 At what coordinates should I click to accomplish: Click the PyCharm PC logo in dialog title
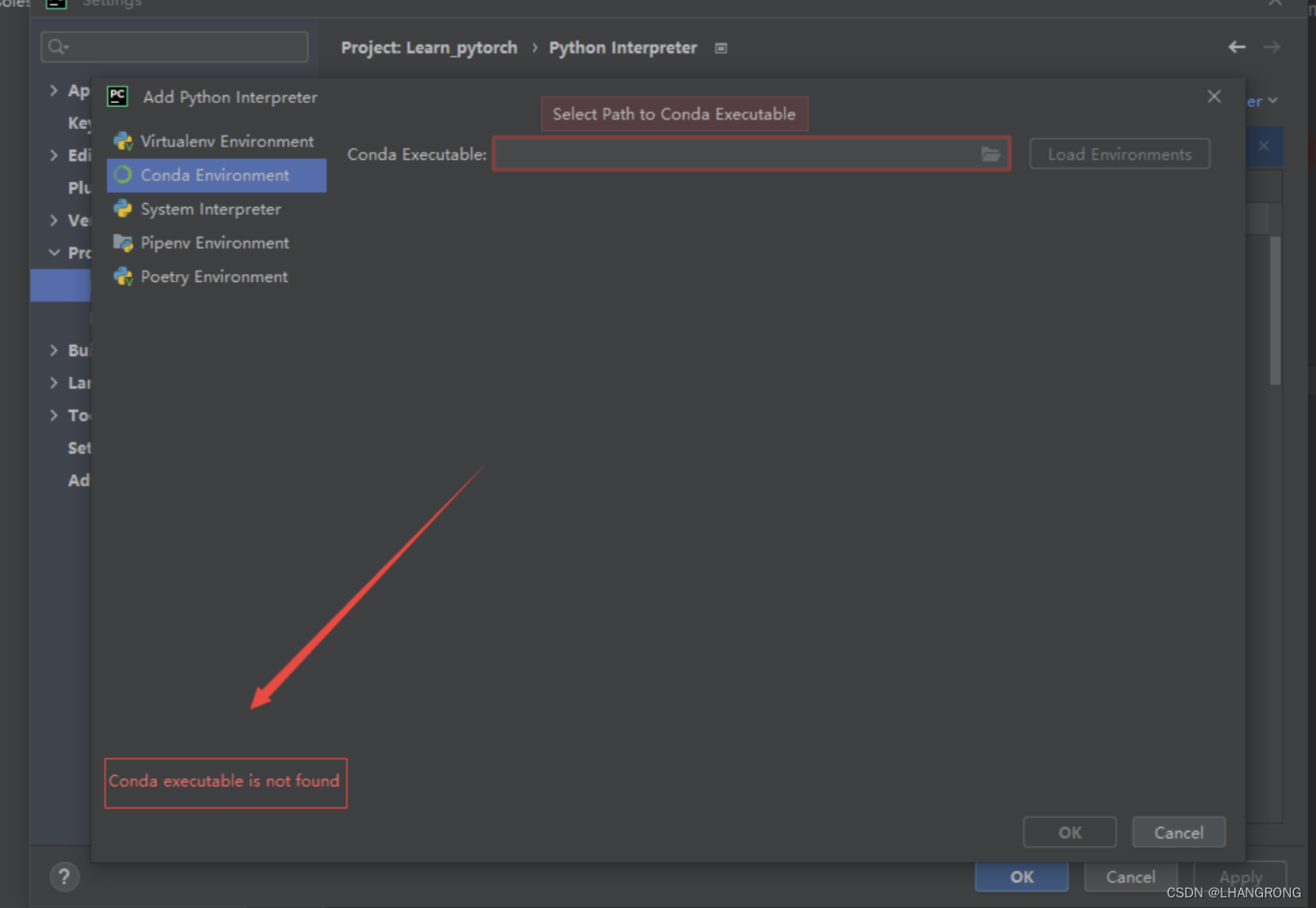coord(117,96)
